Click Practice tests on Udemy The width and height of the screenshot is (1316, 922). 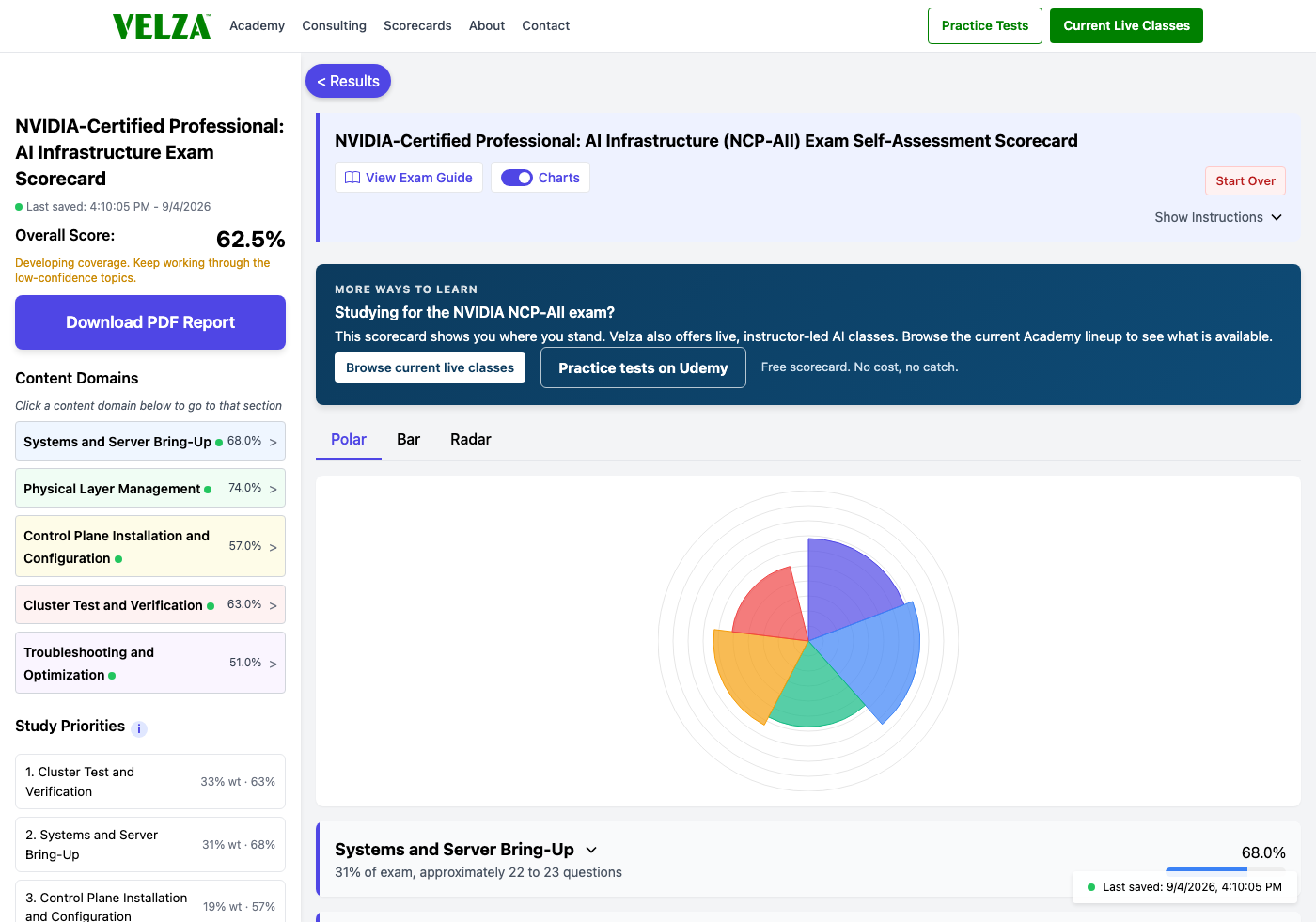coord(643,367)
